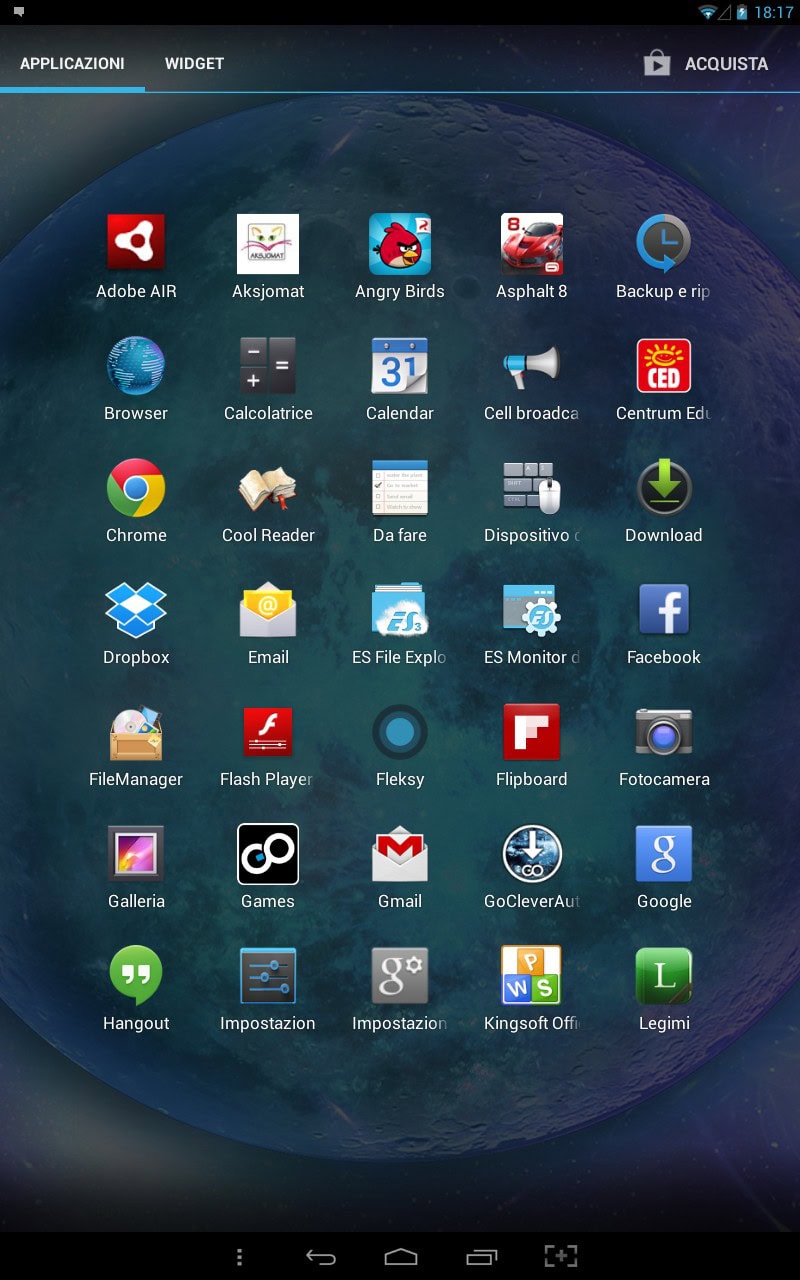Open the Download app

click(664, 487)
